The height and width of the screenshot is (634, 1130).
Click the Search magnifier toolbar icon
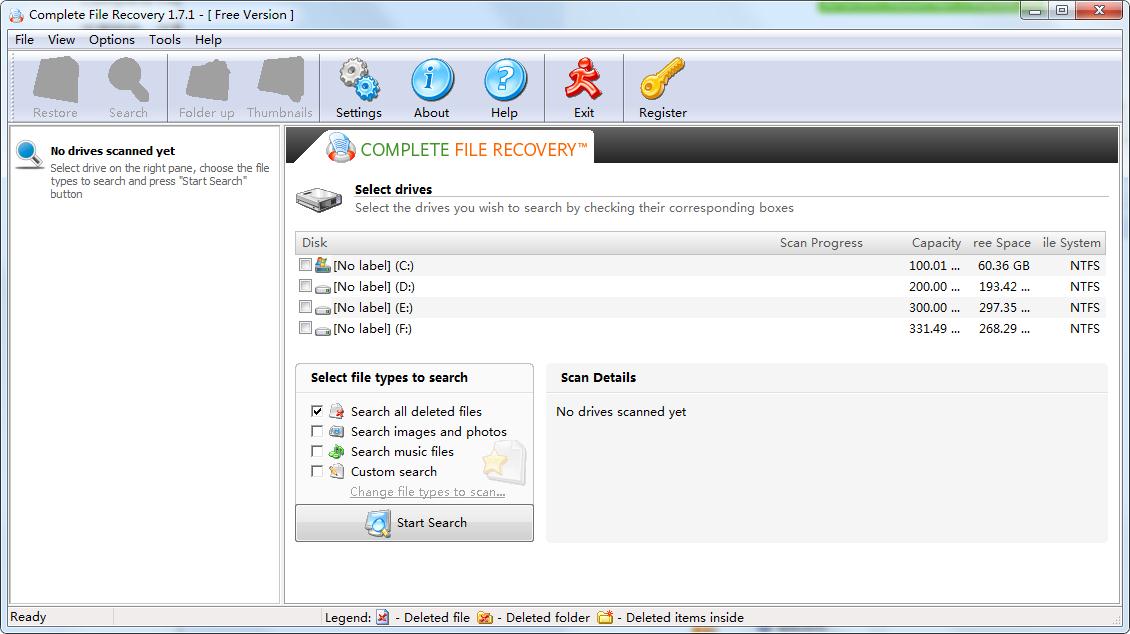(128, 79)
